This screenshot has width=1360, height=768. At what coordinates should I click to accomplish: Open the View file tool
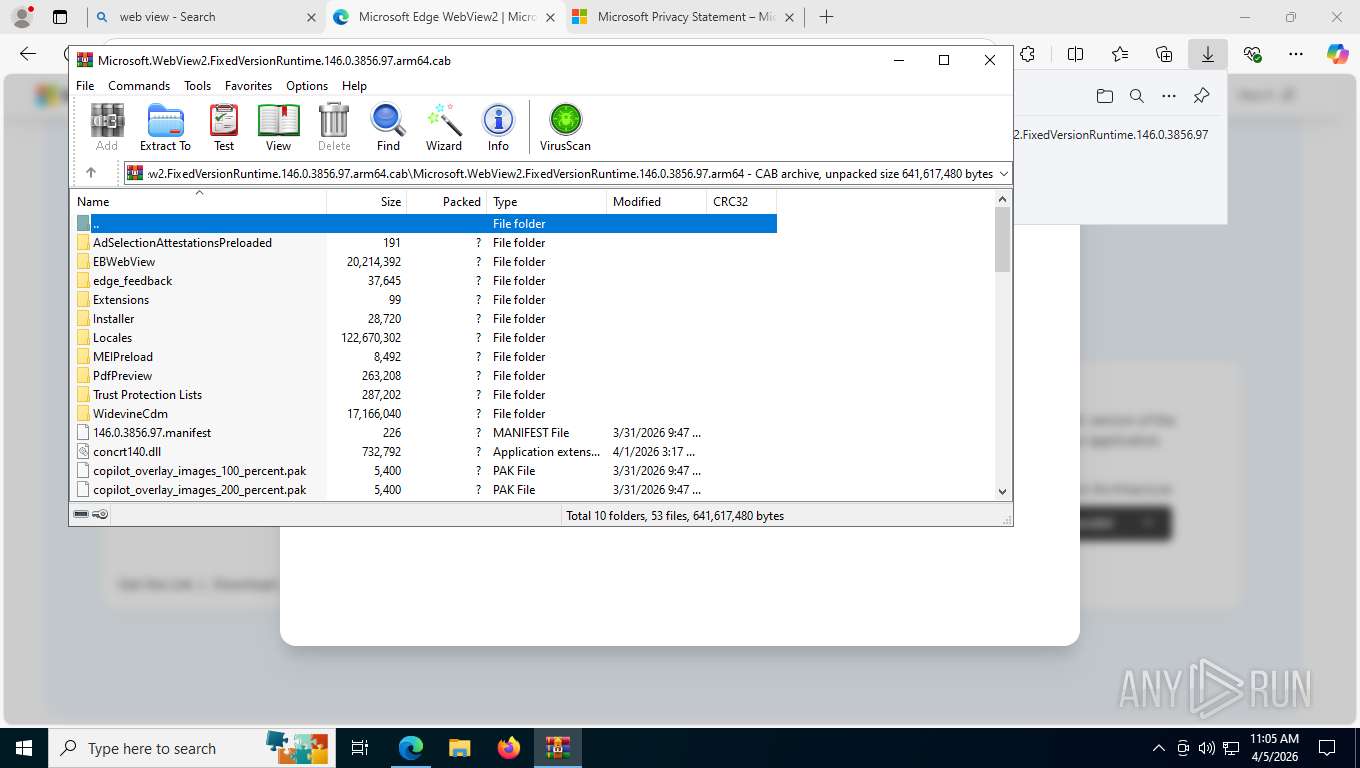[278, 127]
